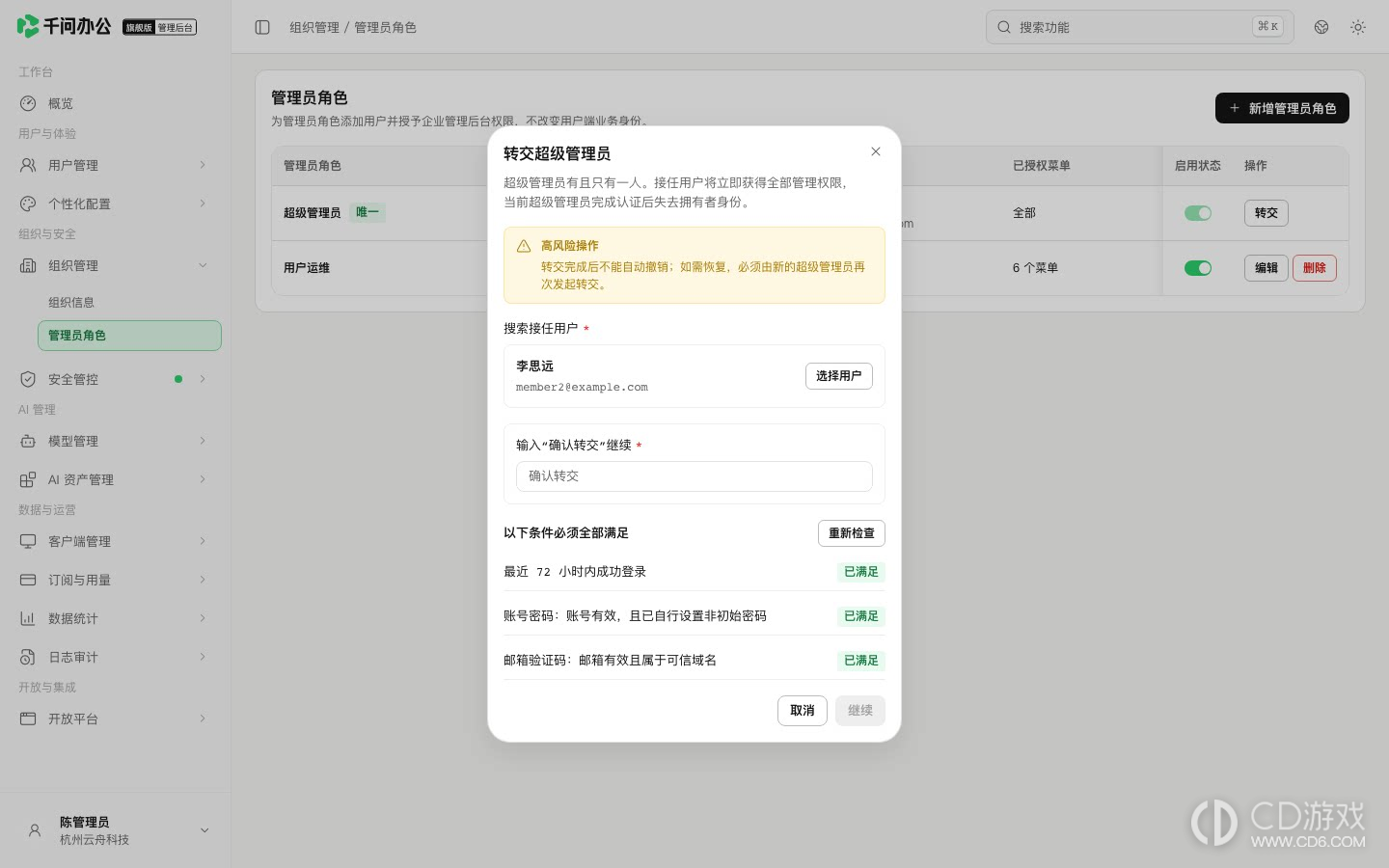The width and height of the screenshot is (1389, 868).
Task: Toggle the sidebar collapse icon
Action: pos(262,27)
